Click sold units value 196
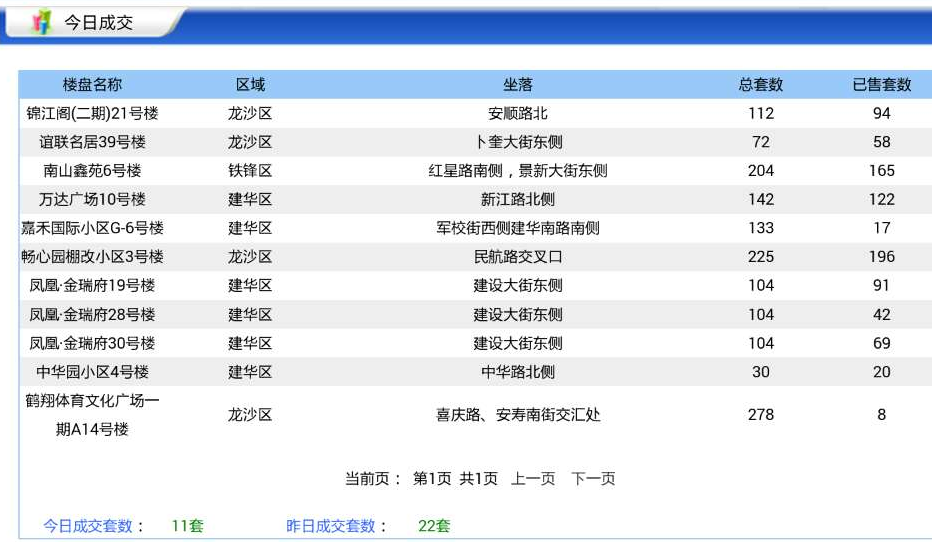 tap(881, 256)
